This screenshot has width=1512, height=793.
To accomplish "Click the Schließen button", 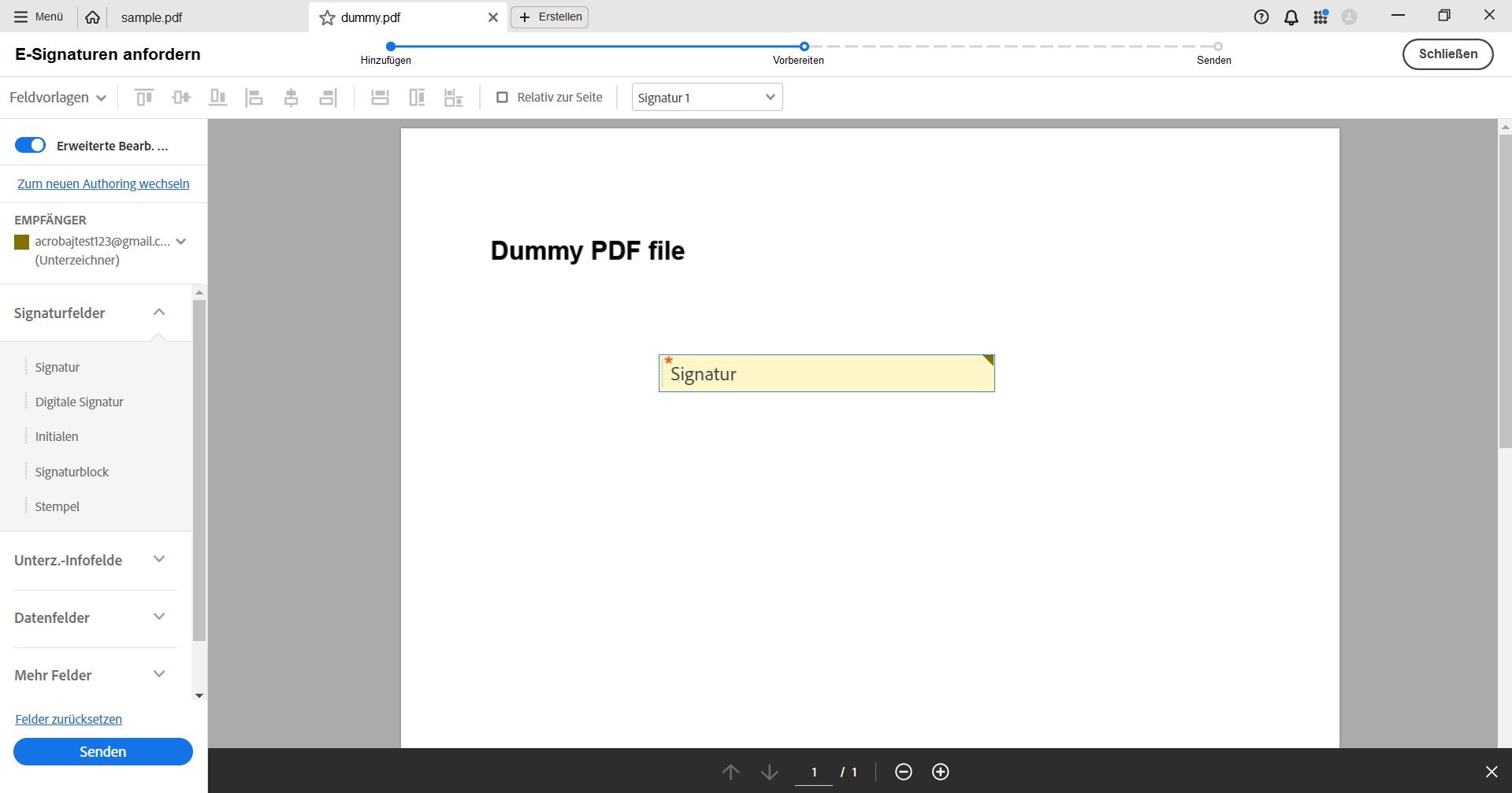I will pyautogui.click(x=1448, y=54).
